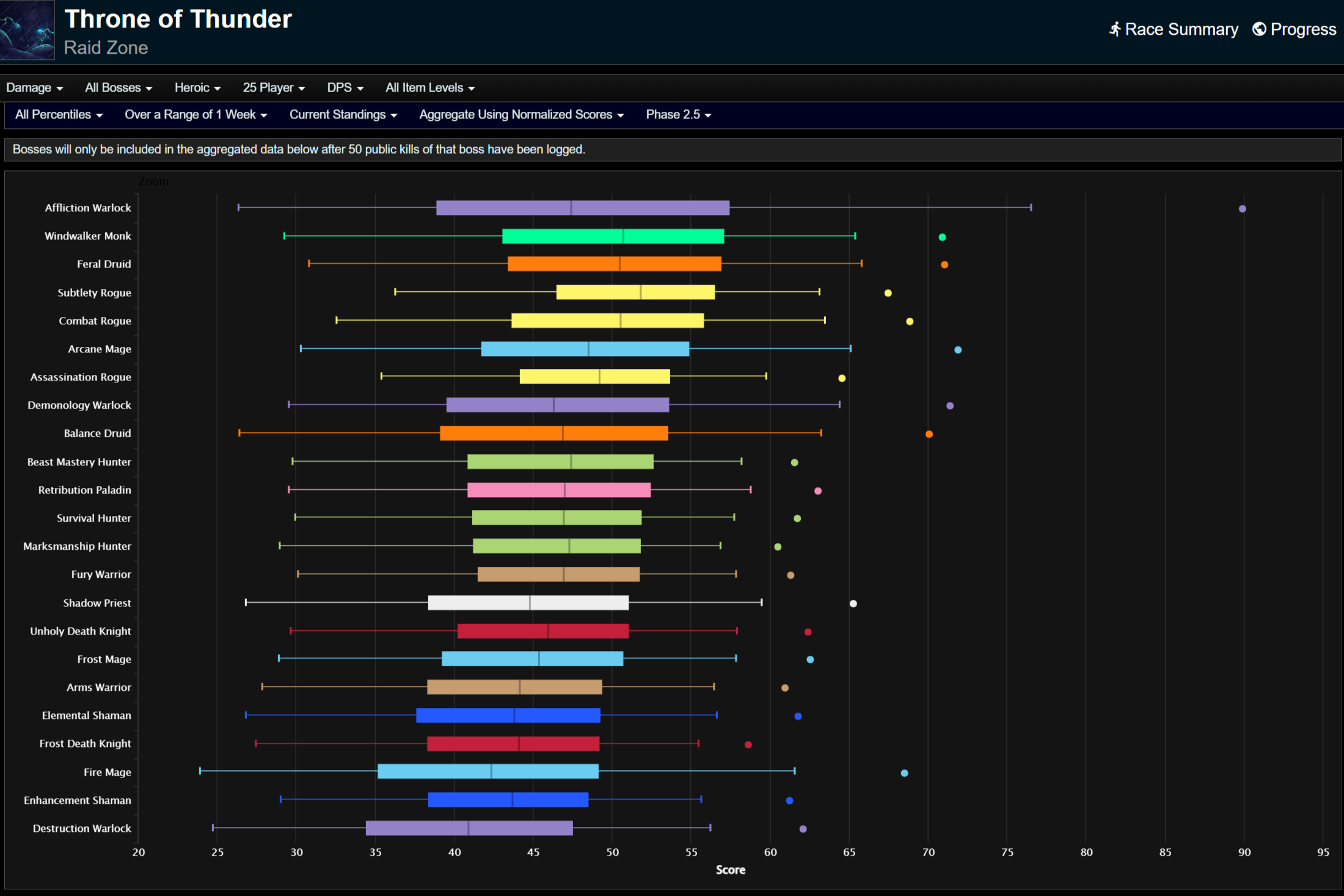Image resolution: width=1344 pixels, height=896 pixels.
Task: Open the Heroic difficulty dropdown
Action: 197,88
